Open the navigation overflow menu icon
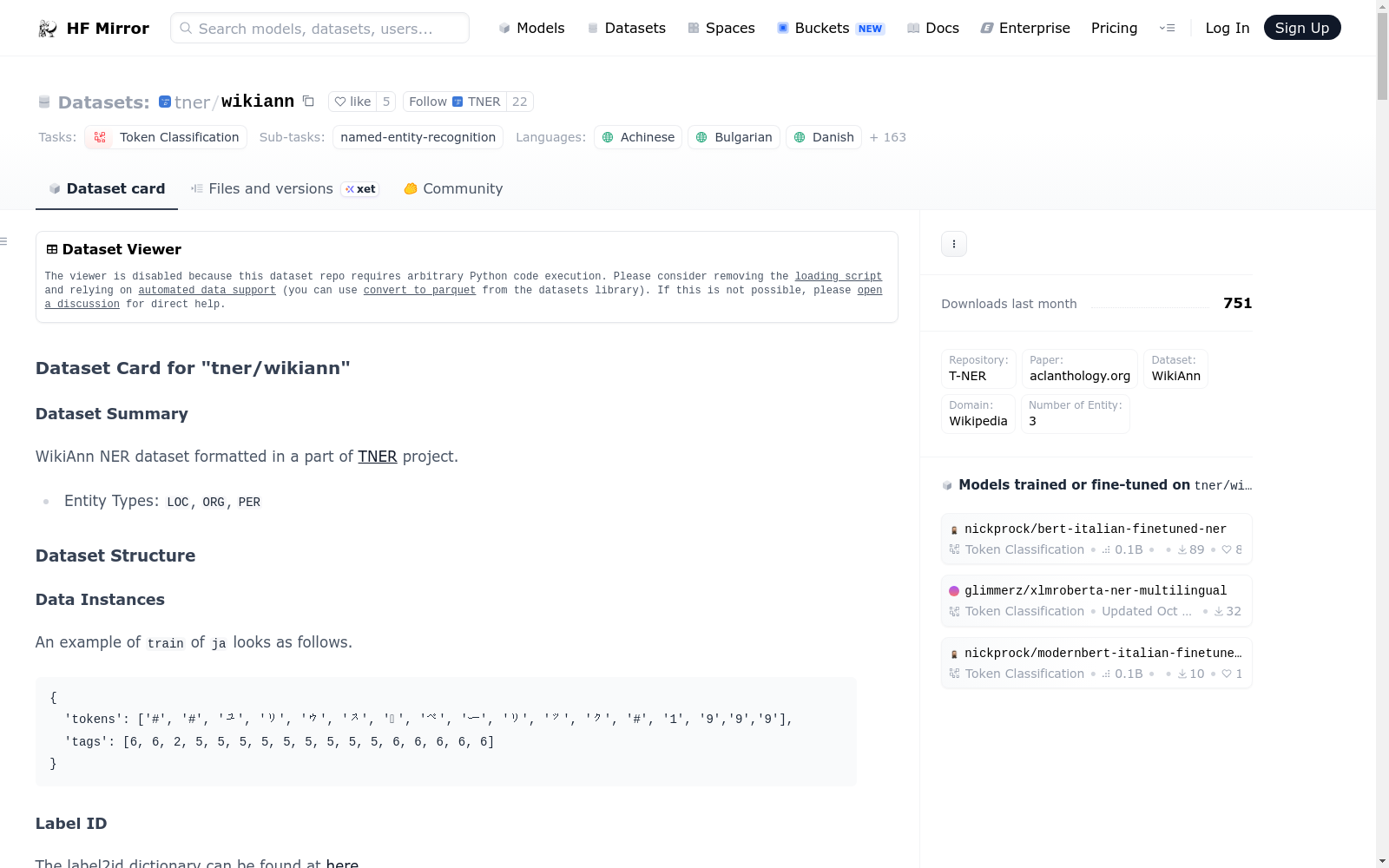 click(1168, 29)
